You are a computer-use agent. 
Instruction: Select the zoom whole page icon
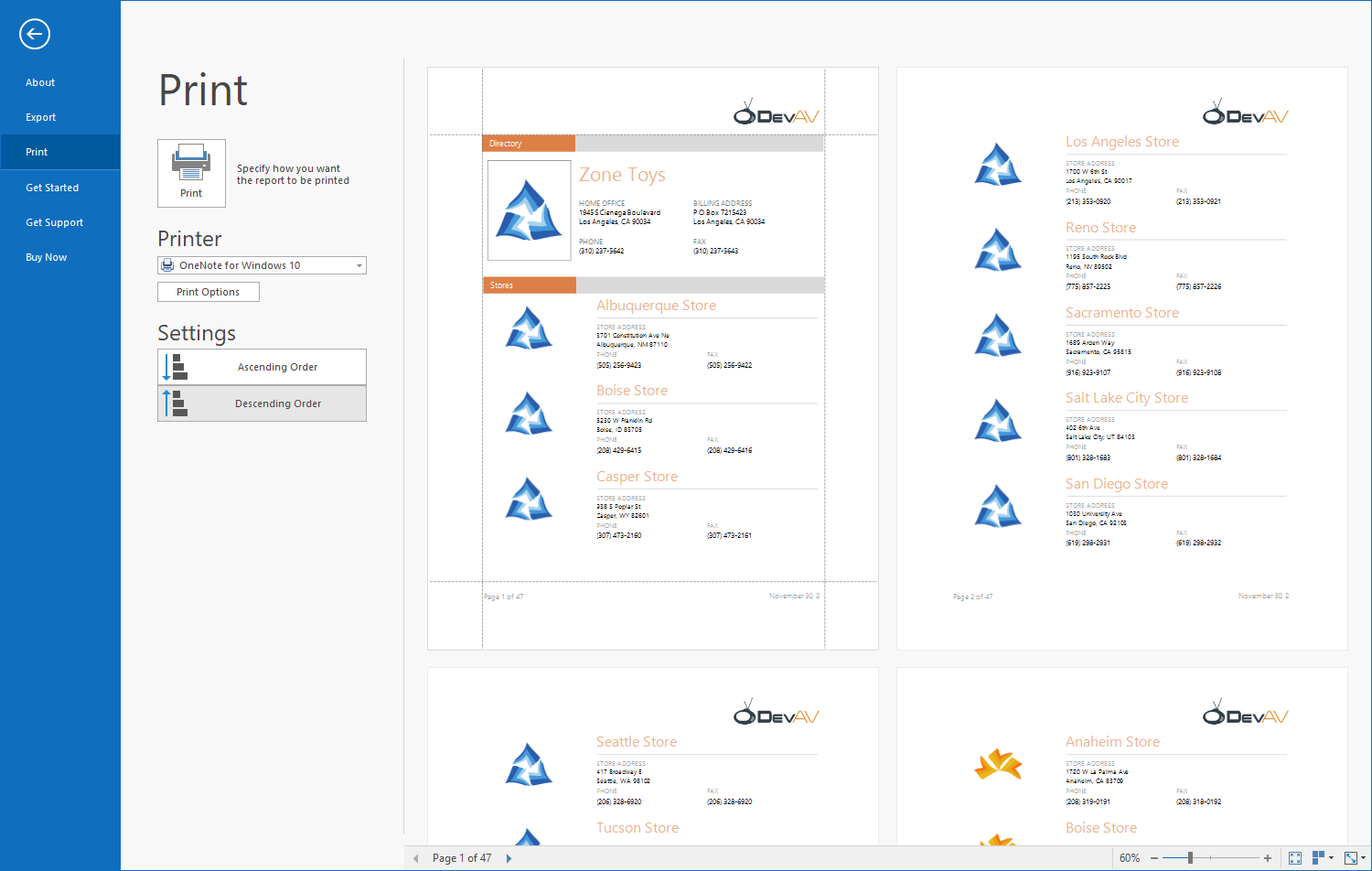coord(1295,858)
